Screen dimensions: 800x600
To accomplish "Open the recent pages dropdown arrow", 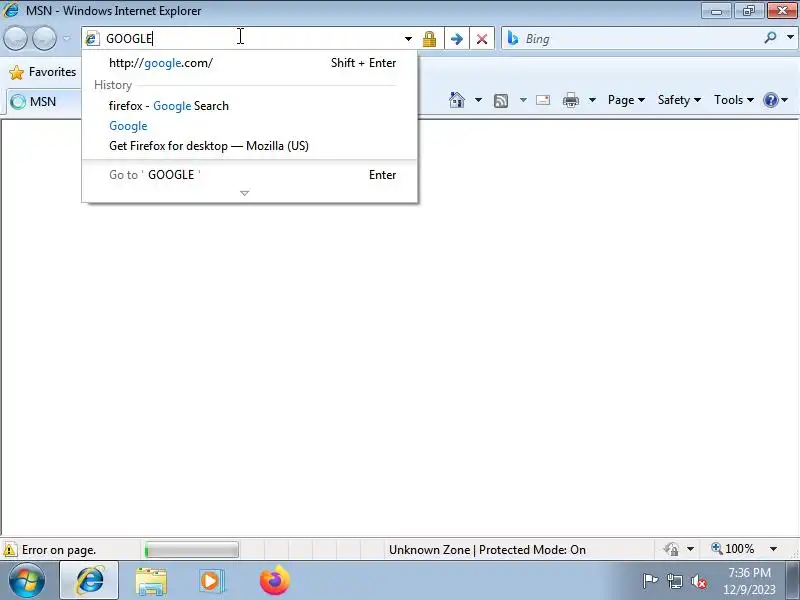I will (66, 38).
